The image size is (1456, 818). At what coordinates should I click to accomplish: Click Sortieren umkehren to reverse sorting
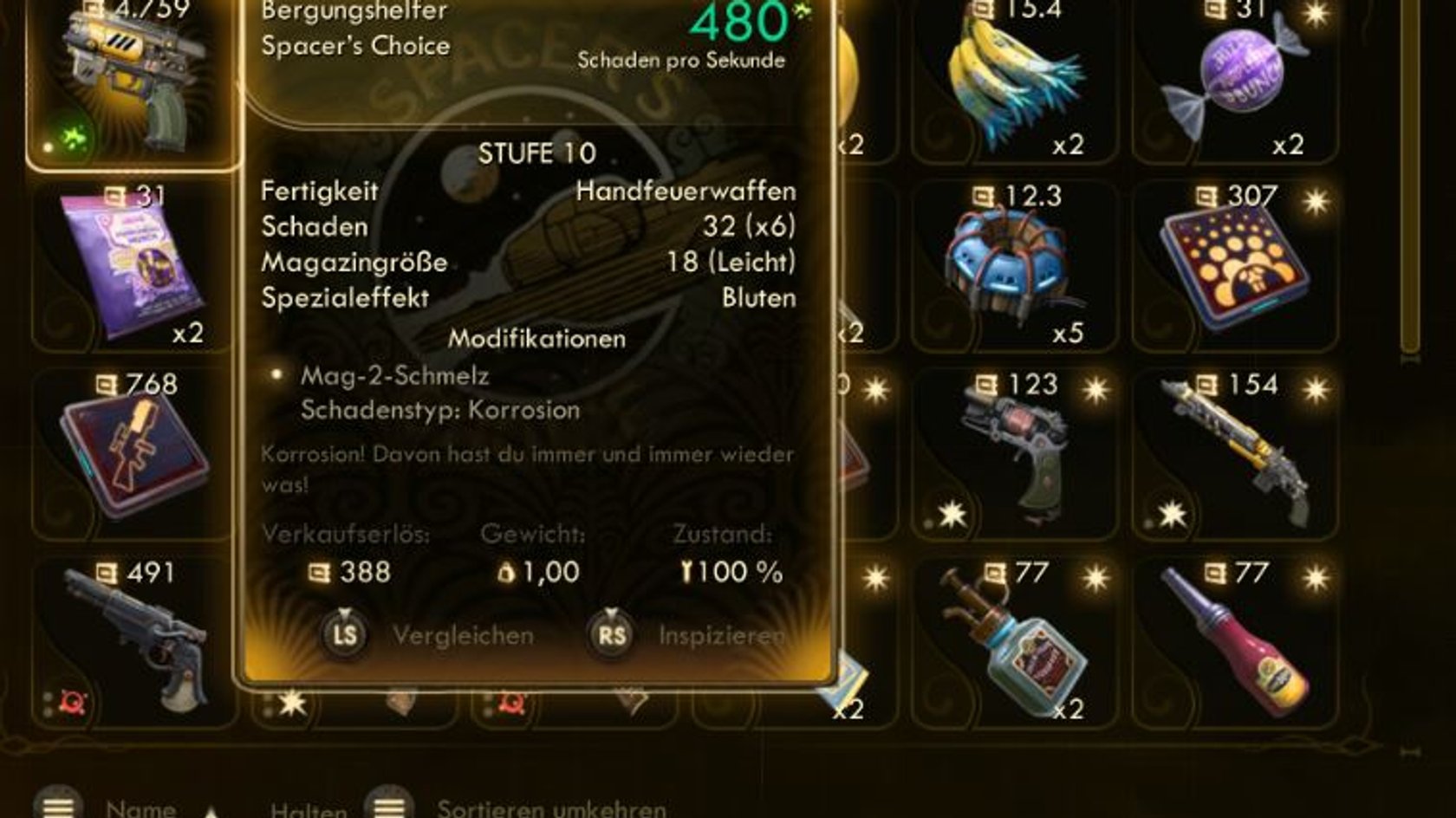pyautogui.click(x=551, y=809)
